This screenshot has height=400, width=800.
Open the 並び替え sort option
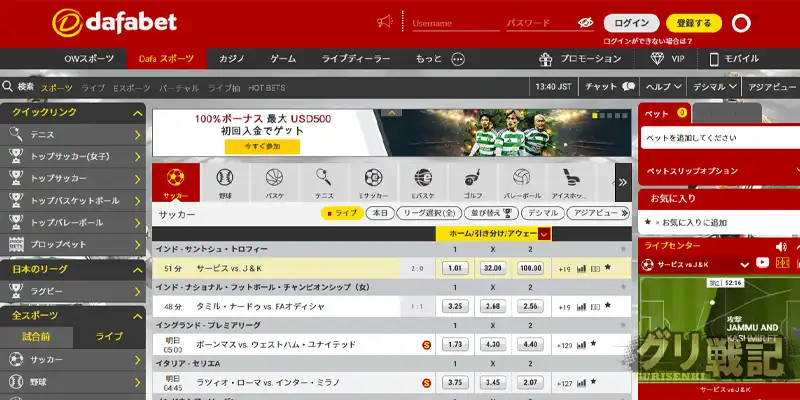point(491,213)
